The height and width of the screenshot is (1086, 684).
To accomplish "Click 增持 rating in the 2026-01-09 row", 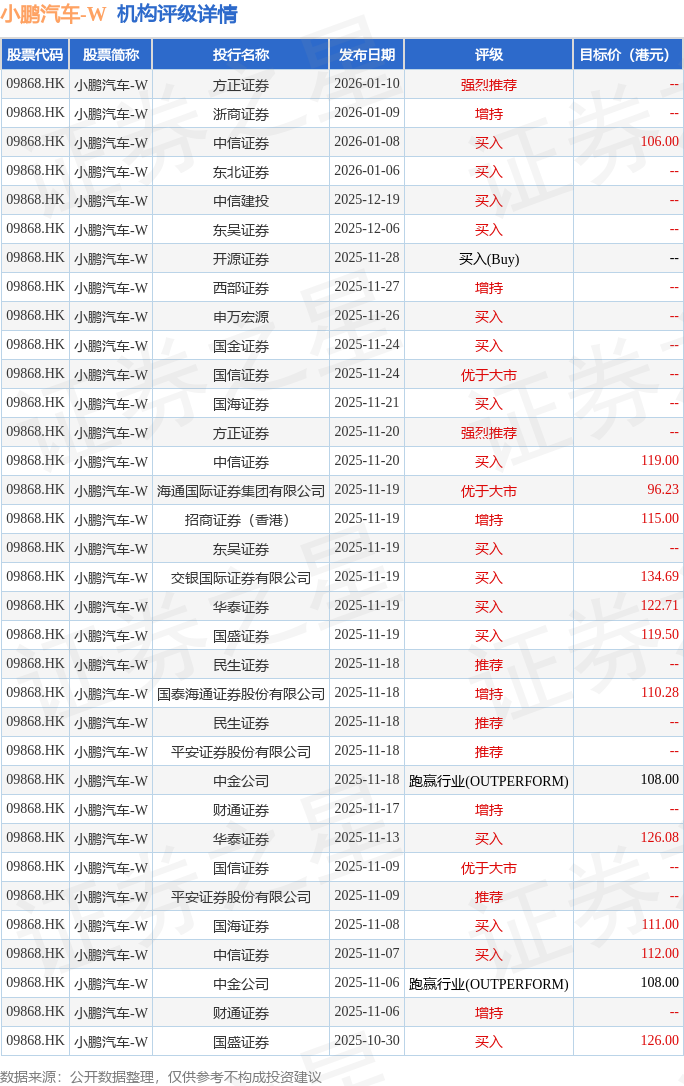I will click(x=489, y=114).
